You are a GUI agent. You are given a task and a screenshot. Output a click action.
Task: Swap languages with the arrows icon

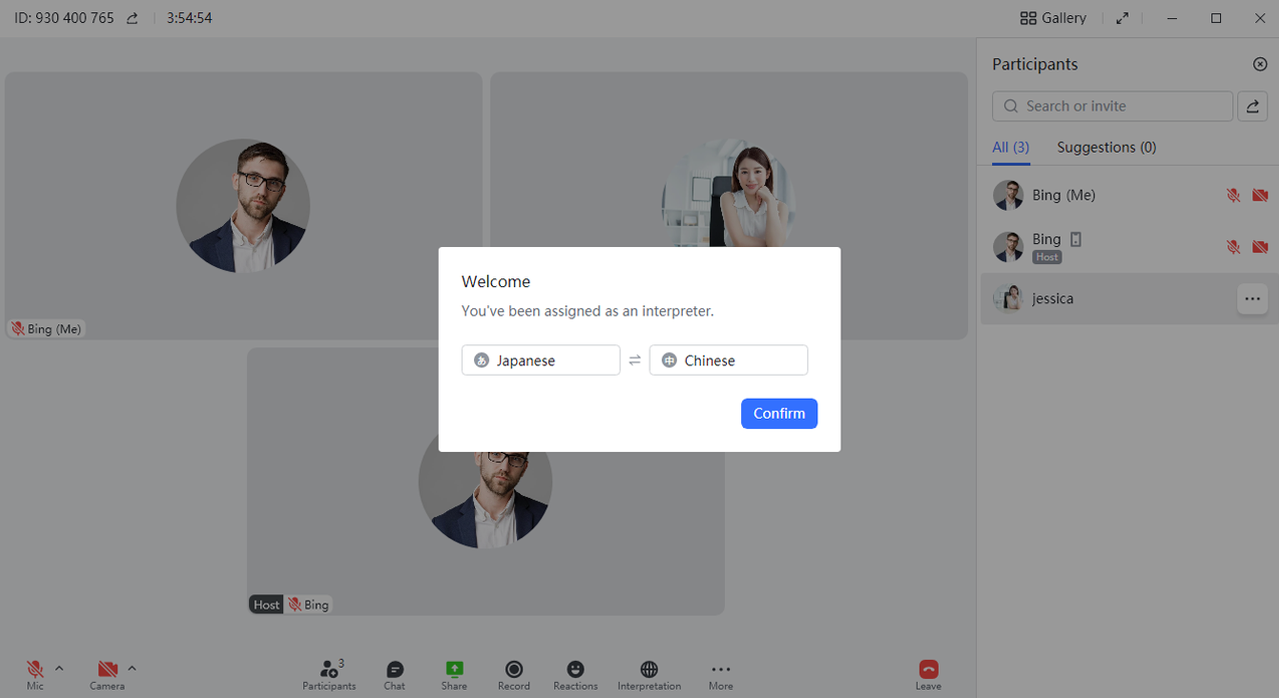pyautogui.click(x=635, y=360)
